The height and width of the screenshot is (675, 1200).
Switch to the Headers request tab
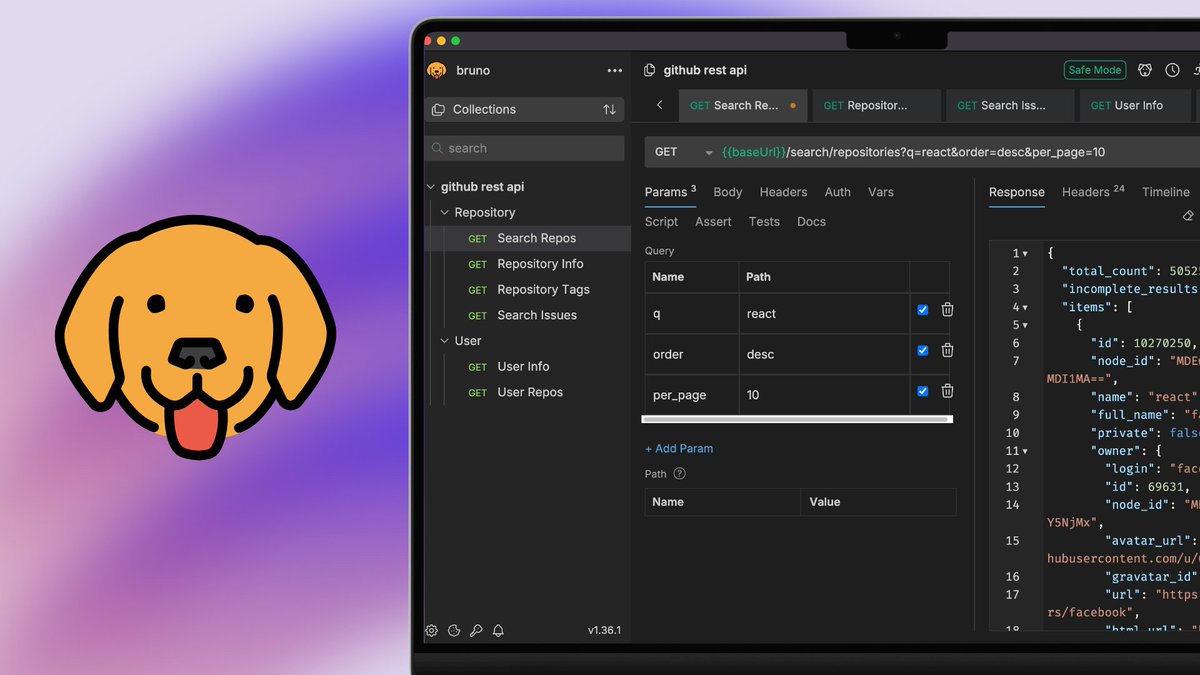click(783, 192)
